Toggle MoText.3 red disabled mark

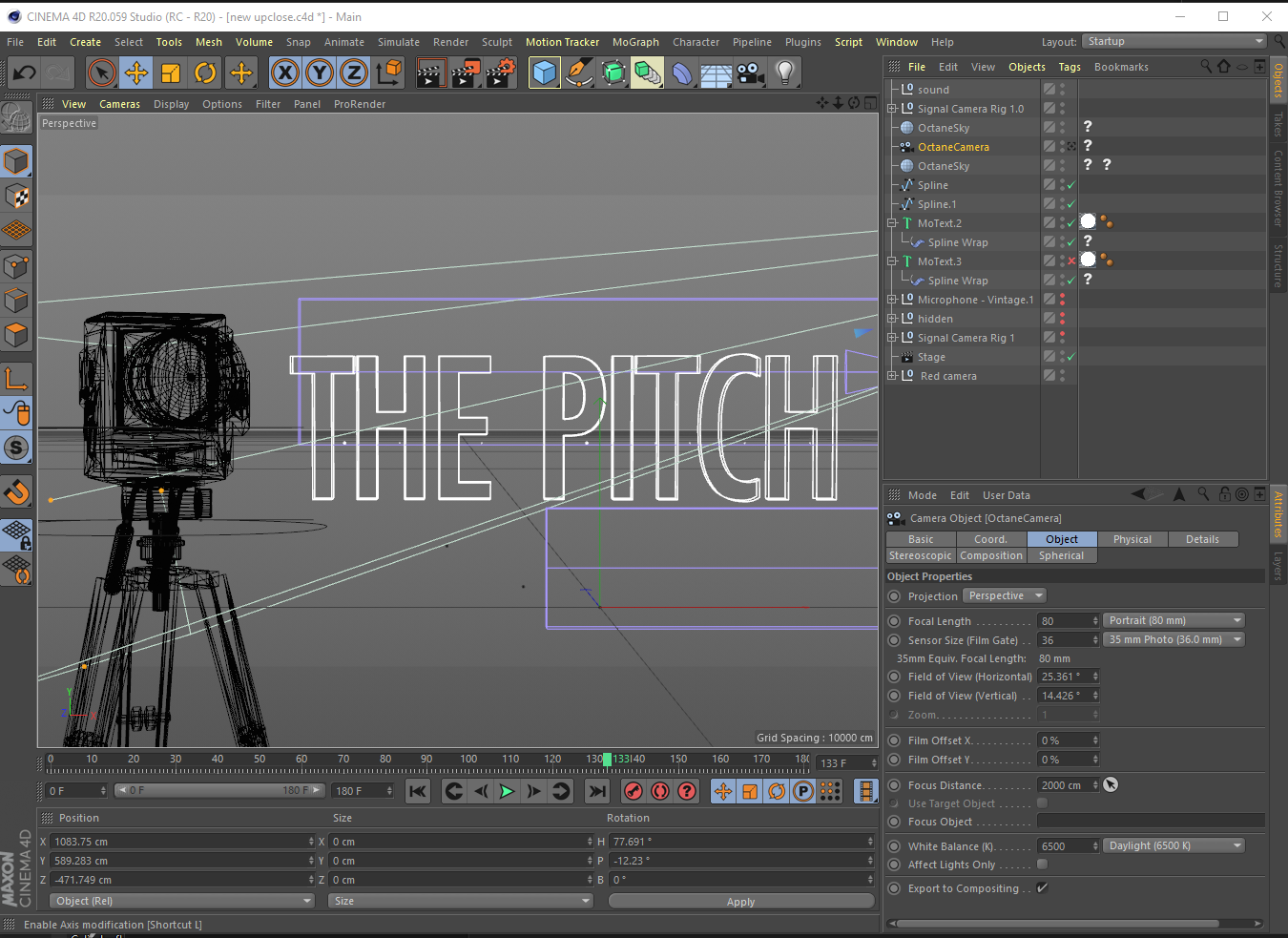(1071, 261)
